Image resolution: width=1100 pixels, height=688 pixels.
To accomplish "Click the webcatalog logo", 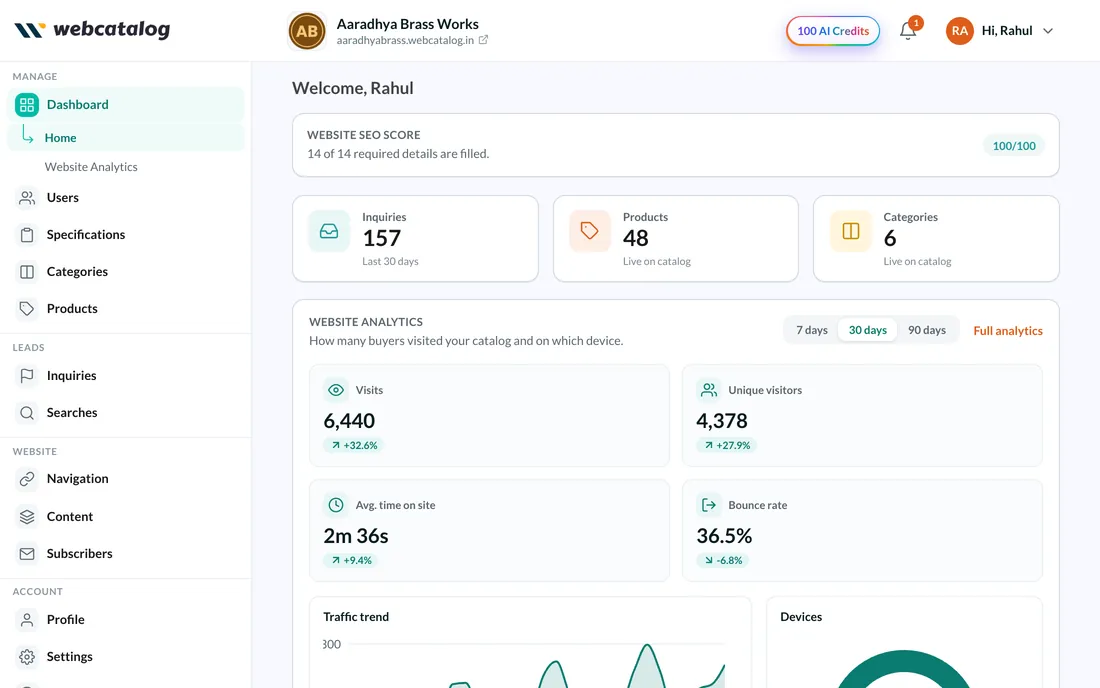I will pyautogui.click(x=92, y=29).
